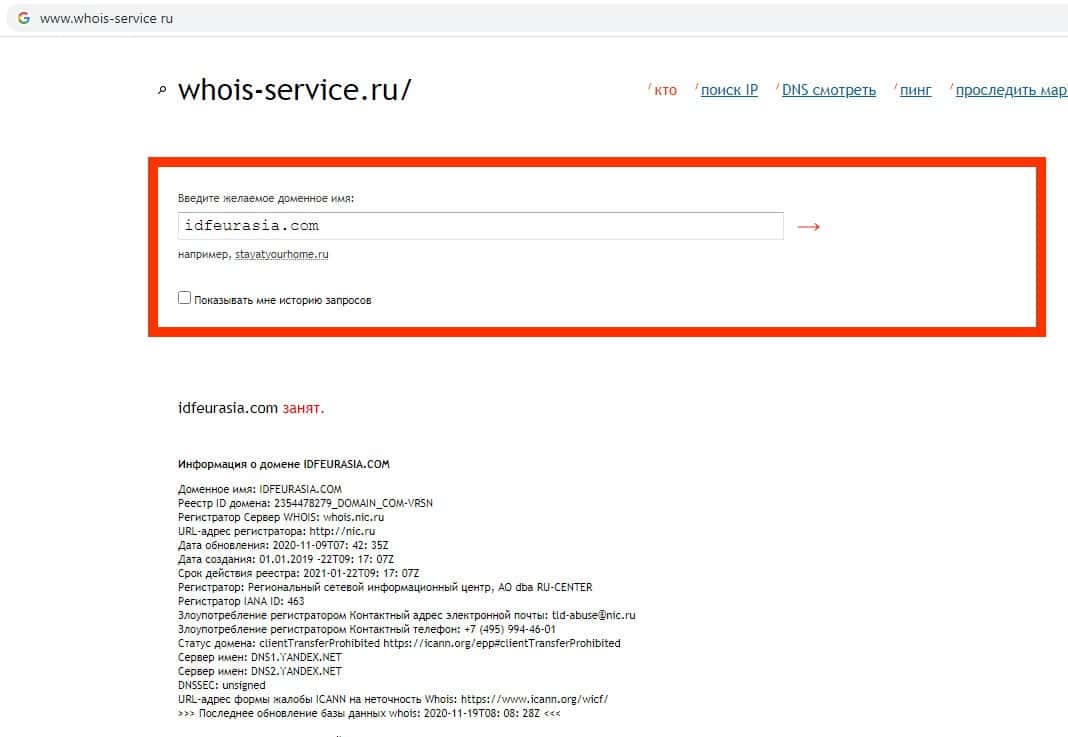The height and width of the screenshot is (737, 1068).
Task: Focus the domain name input field
Action: 480,226
